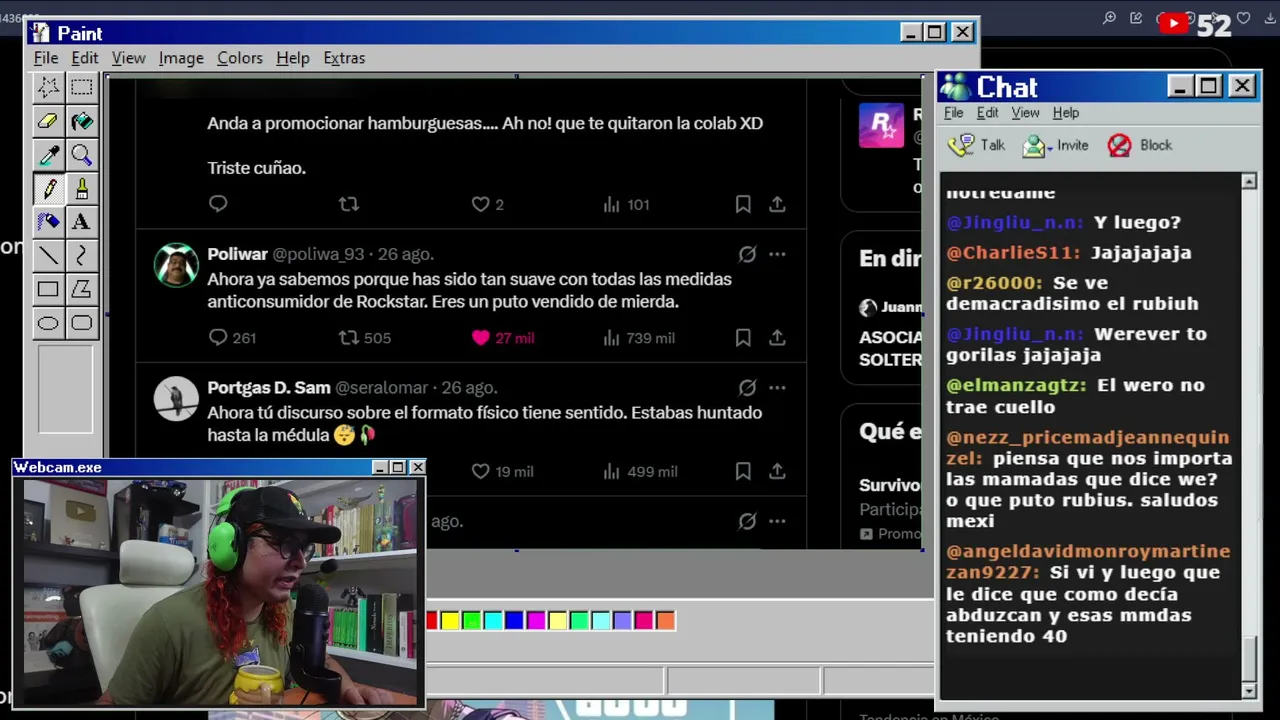Select the Curve tool in Paint

click(x=82, y=255)
